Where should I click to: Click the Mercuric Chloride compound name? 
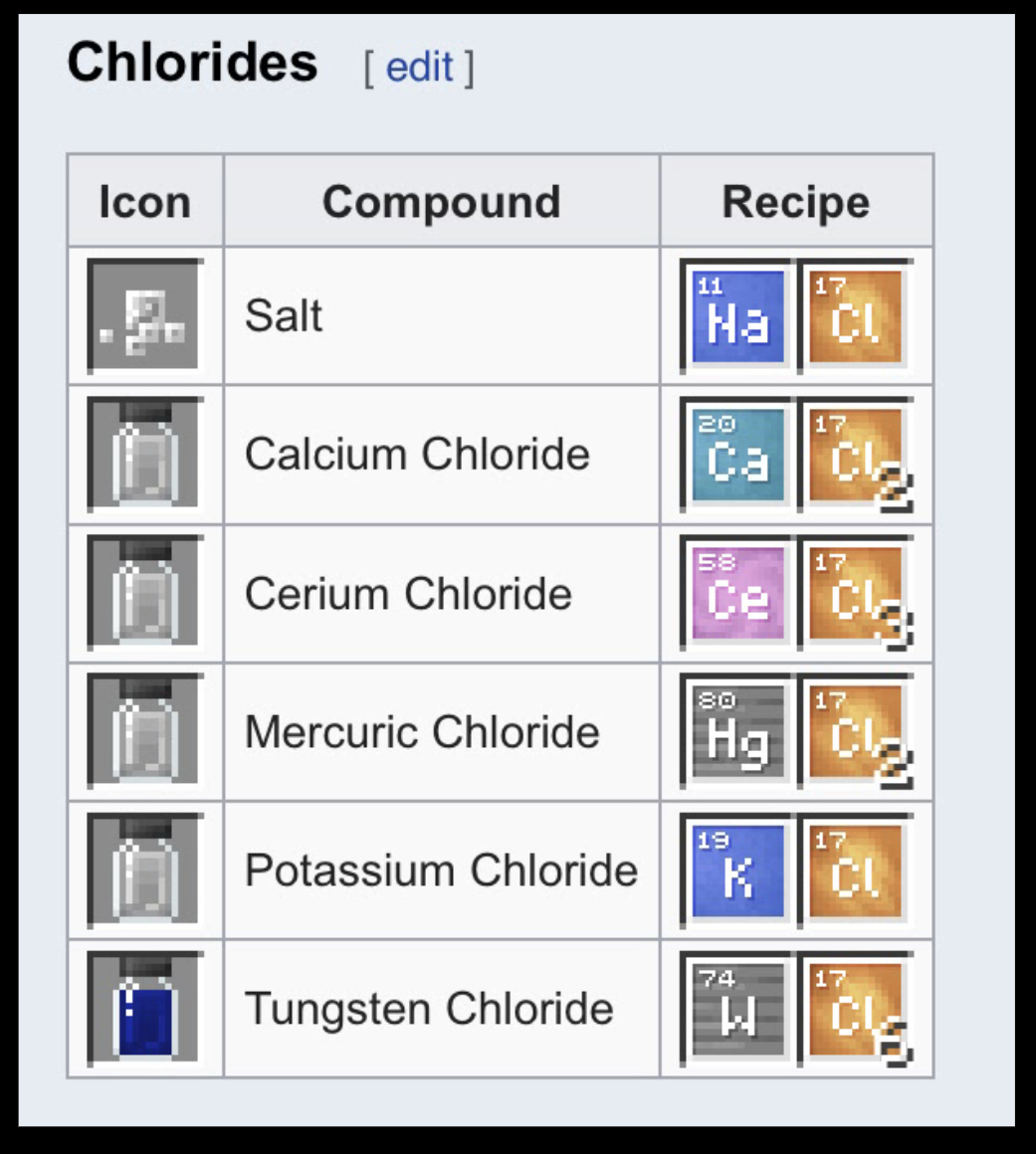tap(422, 731)
